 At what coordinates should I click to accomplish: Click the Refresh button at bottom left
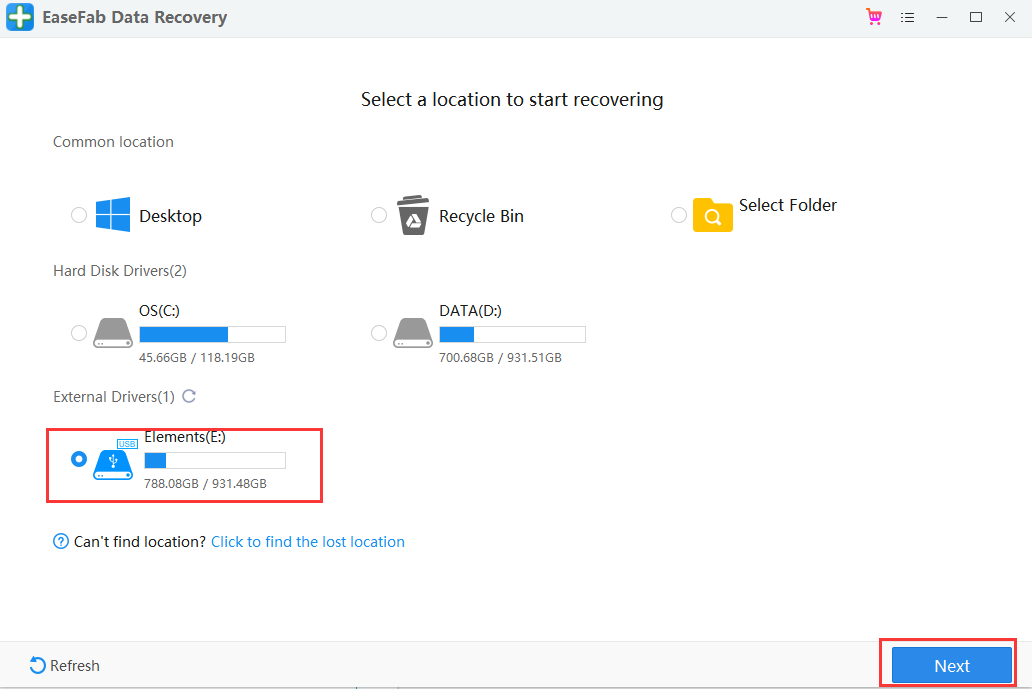65,666
